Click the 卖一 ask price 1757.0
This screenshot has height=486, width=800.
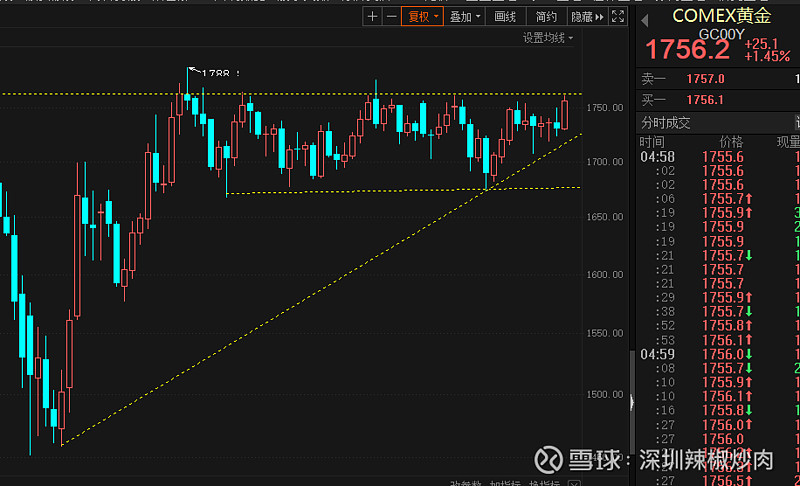pyautogui.click(x=705, y=79)
